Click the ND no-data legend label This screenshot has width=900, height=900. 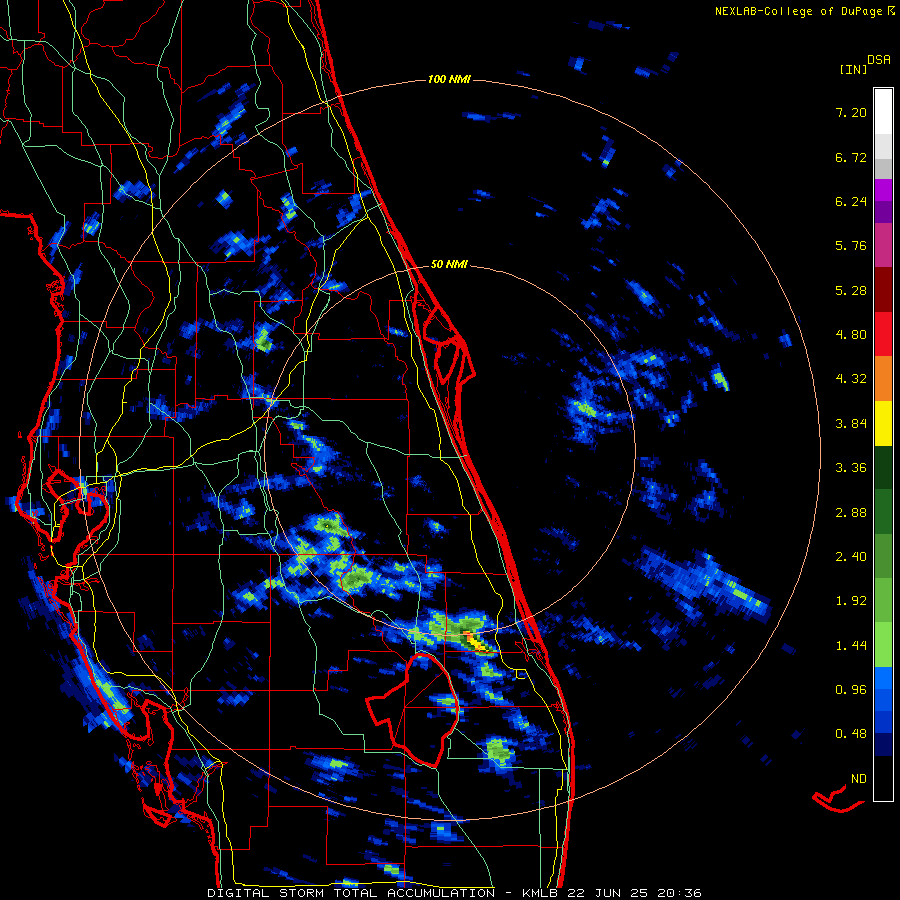pos(859,779)
